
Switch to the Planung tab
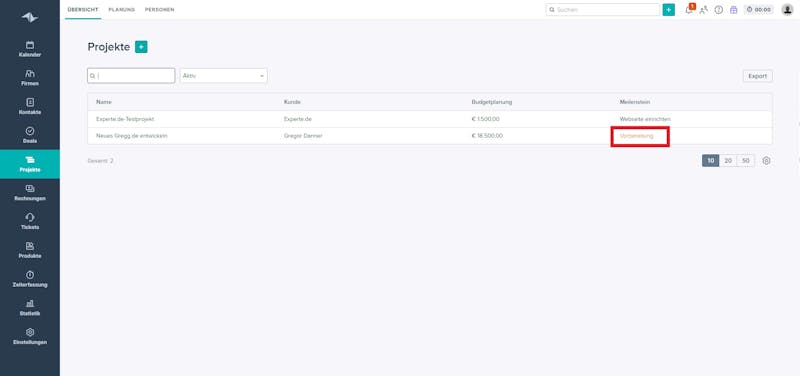coord(121,10)
